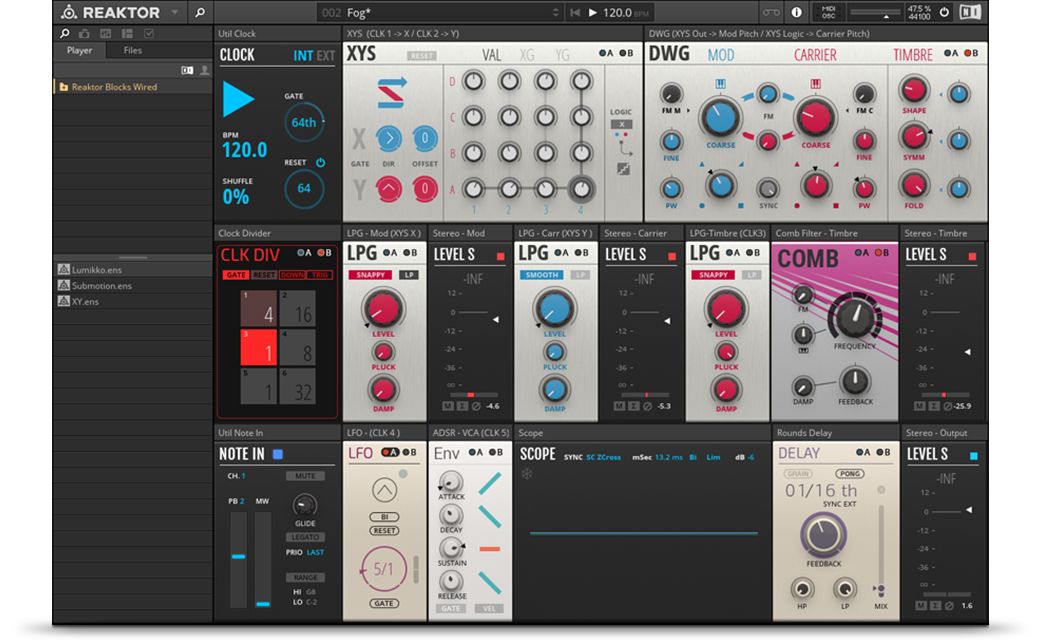Switch CLOCK sync from INT to EXT
This screenshot has width=1040, height=640.
point(325,53)
